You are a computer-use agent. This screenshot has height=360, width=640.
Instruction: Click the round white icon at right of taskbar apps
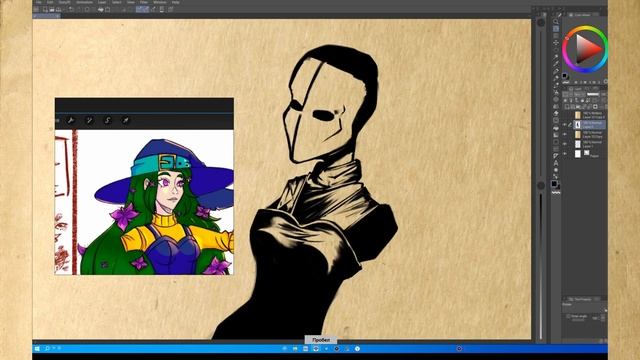pos(357,349)
